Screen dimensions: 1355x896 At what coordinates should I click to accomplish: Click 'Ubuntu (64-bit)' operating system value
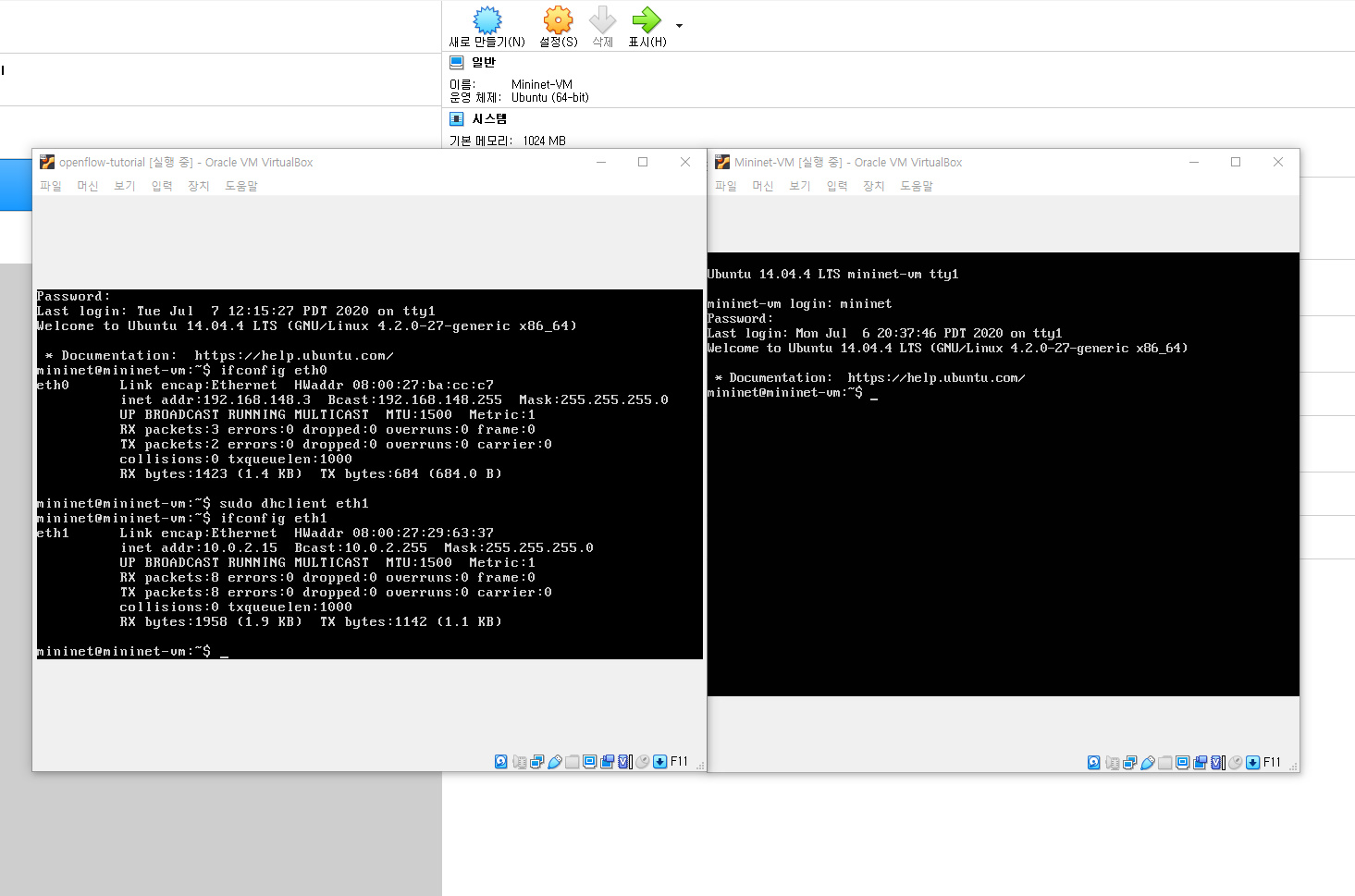(x=550, y=97)
